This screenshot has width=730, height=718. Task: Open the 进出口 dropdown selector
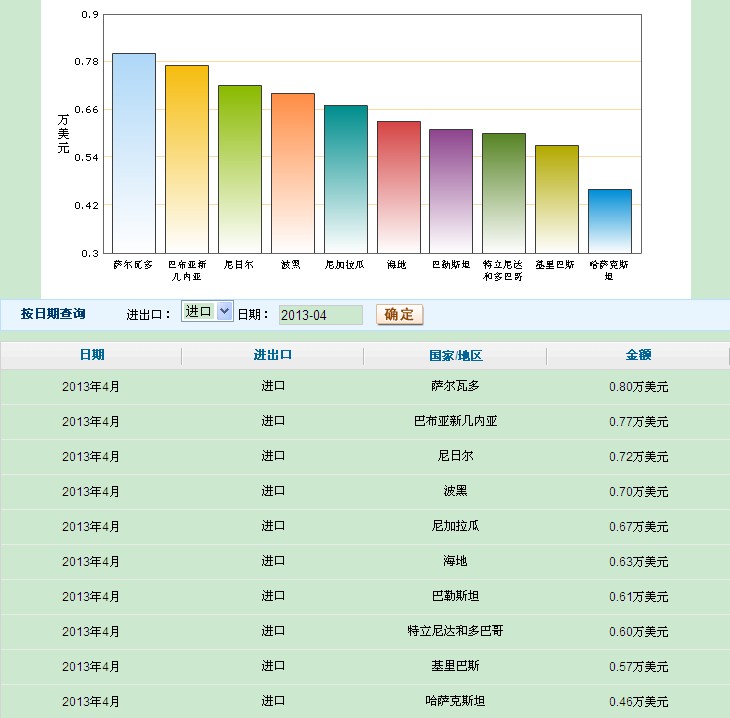[x=207, y=311]
